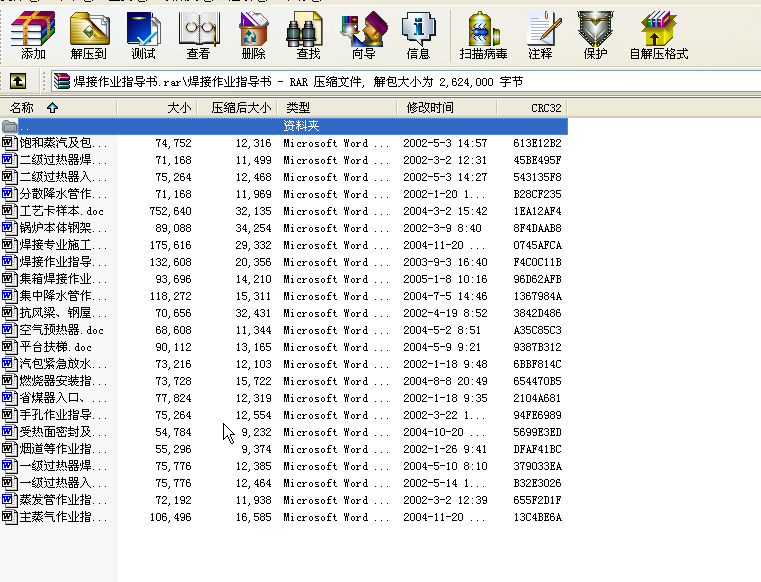Click Word icon of 空气预热器.doc
The height and width of the screenshot is (582, 761).
[x=9, y=330]
